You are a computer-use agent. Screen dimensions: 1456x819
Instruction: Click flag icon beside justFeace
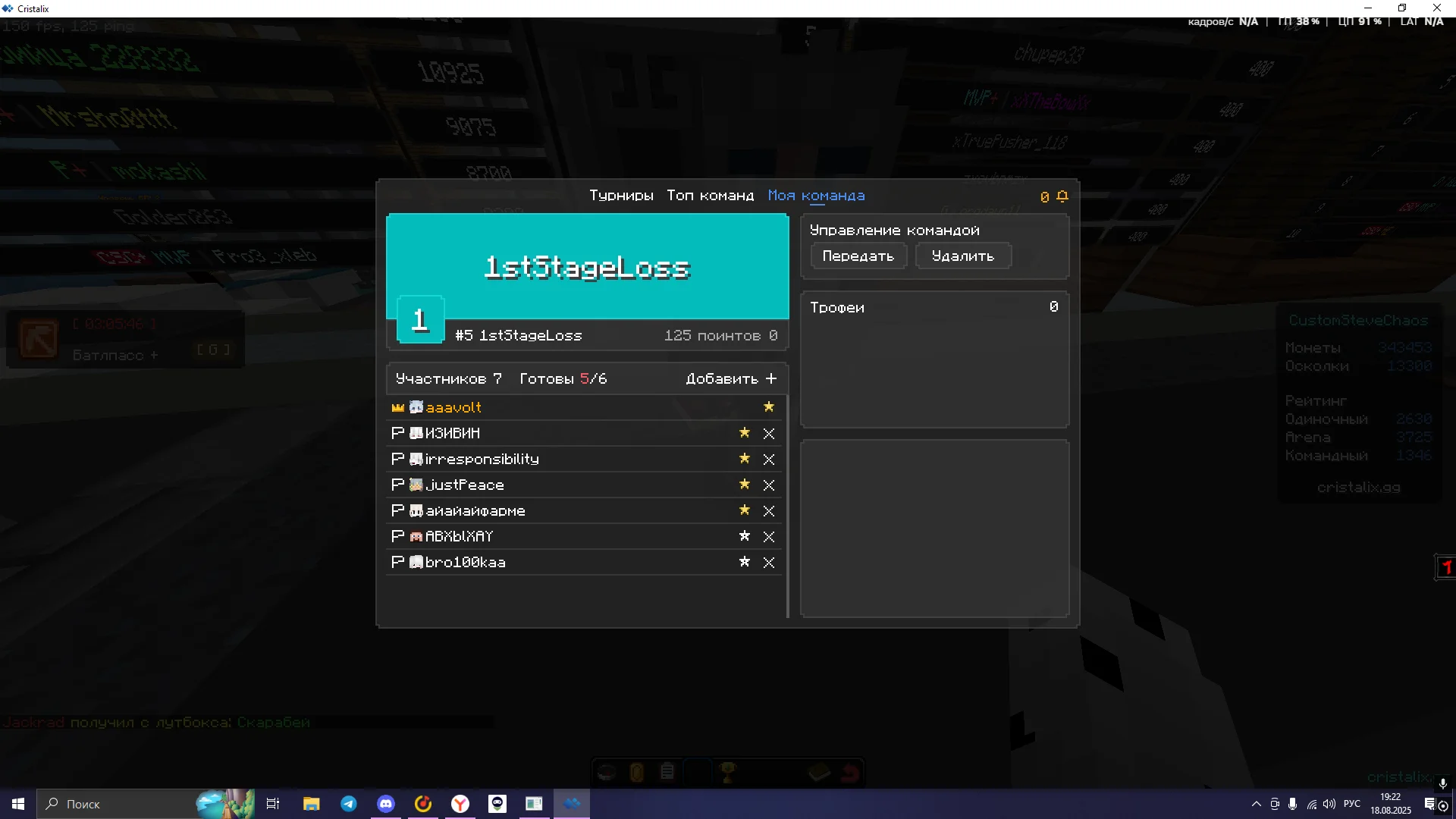pos(397,485)
